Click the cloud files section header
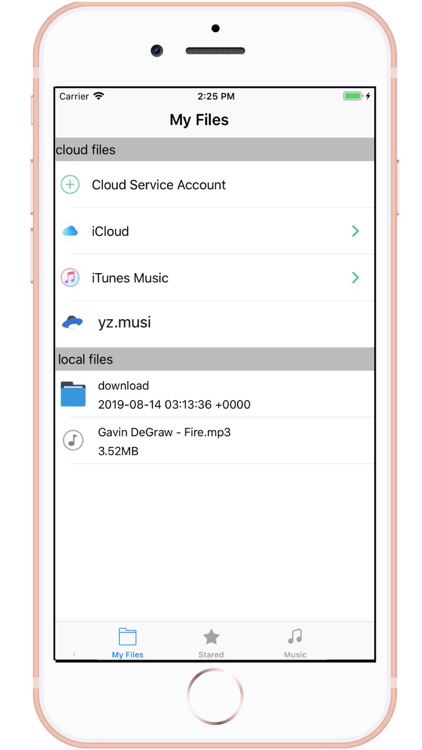The height and width of the screenshot is (750, 422). point(215,150)
